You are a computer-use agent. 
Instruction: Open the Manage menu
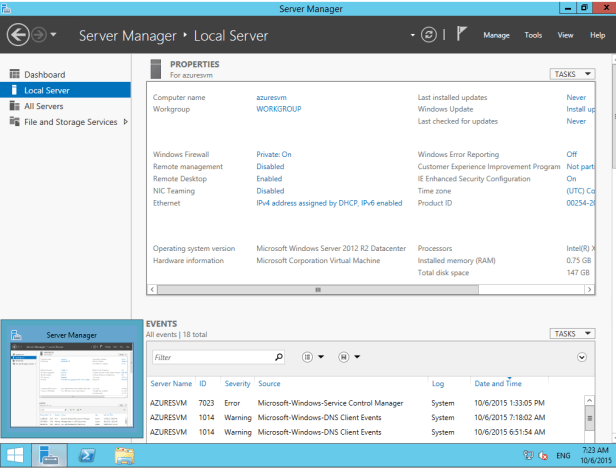pos(496,35)
